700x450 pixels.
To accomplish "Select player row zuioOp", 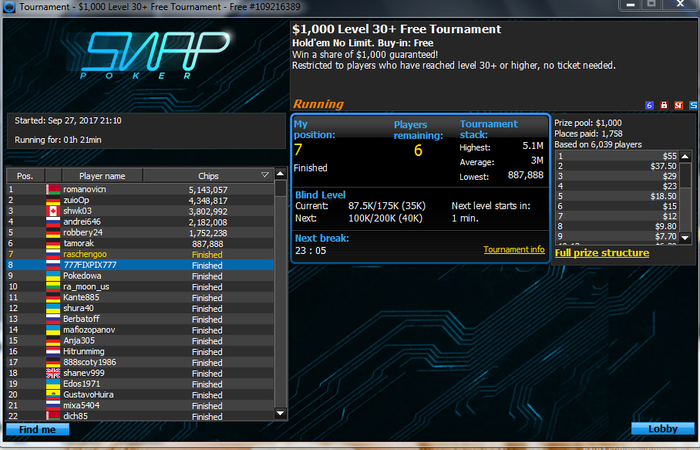I will (140, 200).
